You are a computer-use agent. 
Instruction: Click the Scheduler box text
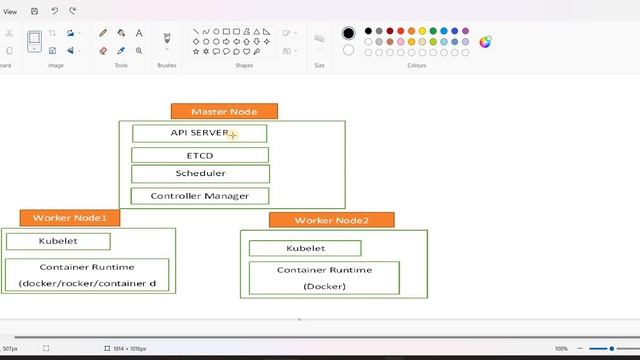200,173
